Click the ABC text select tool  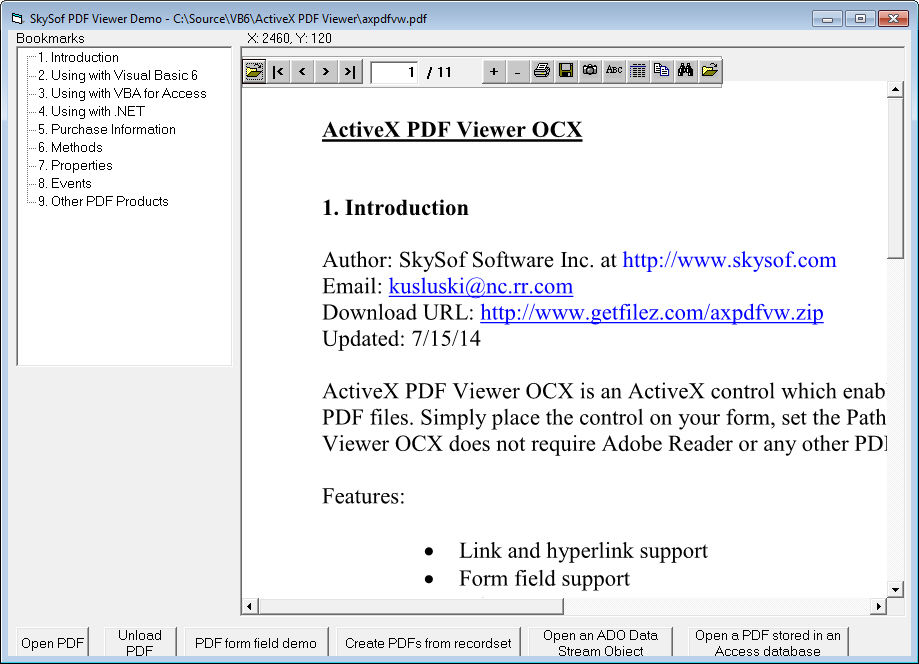614,71
